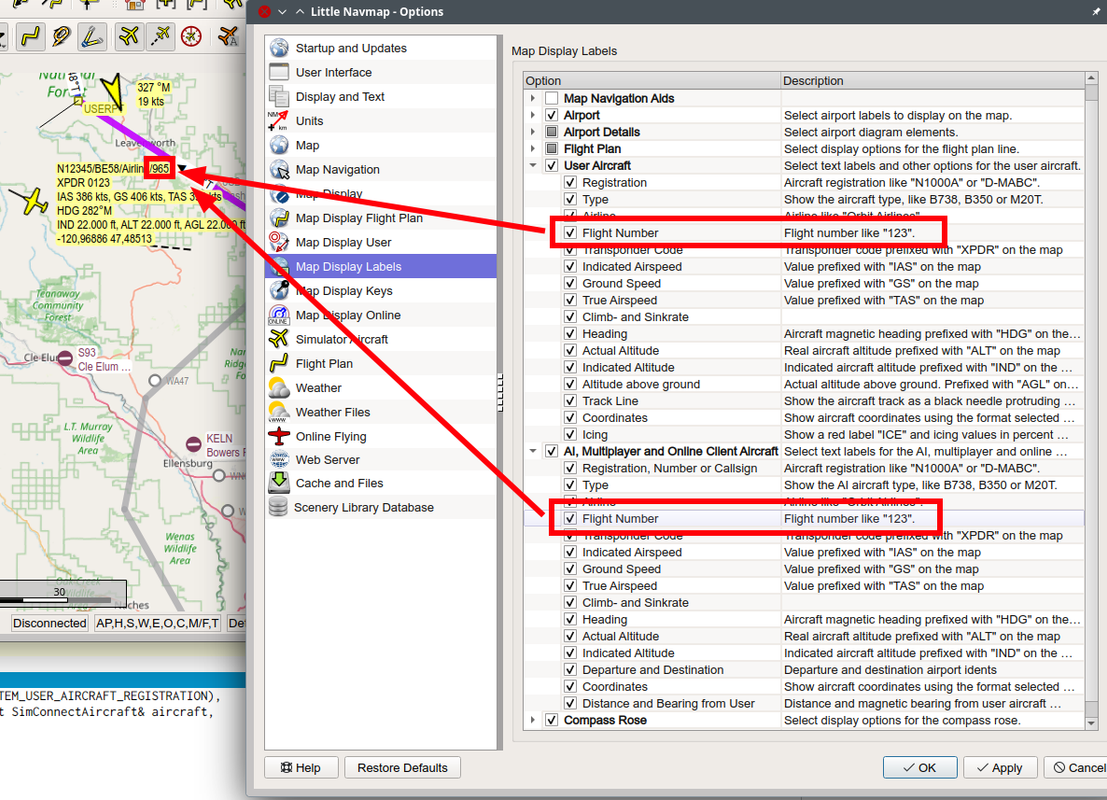Click the Map Display Online icon
Viewport: 1107px width, 800px height.
click(280, 315)
